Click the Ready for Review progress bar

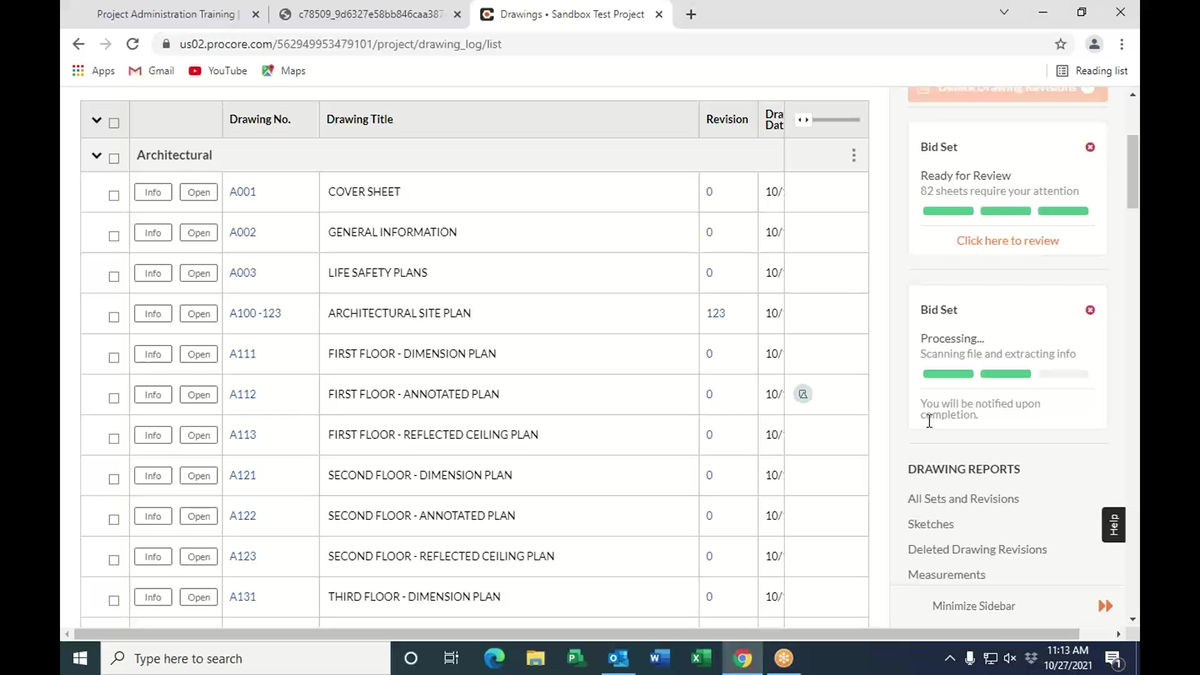coord(1005,211)
